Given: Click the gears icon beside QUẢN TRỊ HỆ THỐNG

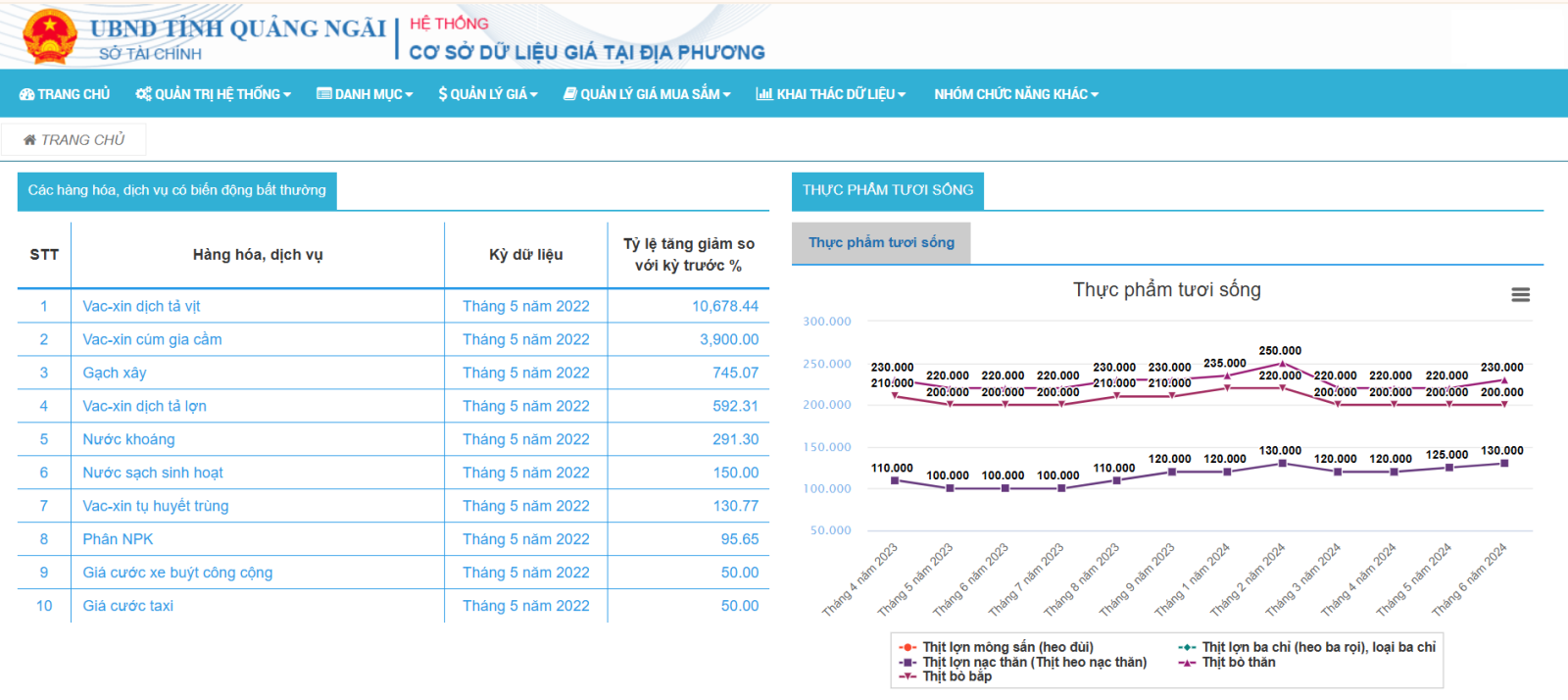Looking at the screenshot, I should 143,94.
